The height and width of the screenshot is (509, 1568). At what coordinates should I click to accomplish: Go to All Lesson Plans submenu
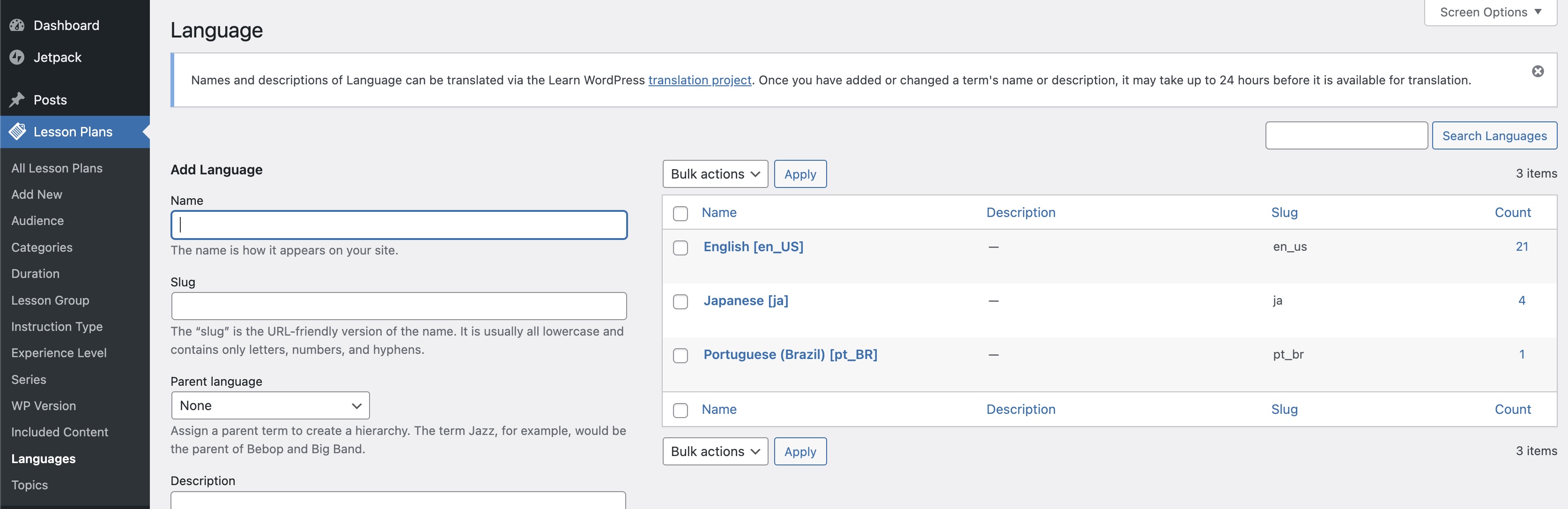pos(57,168)
